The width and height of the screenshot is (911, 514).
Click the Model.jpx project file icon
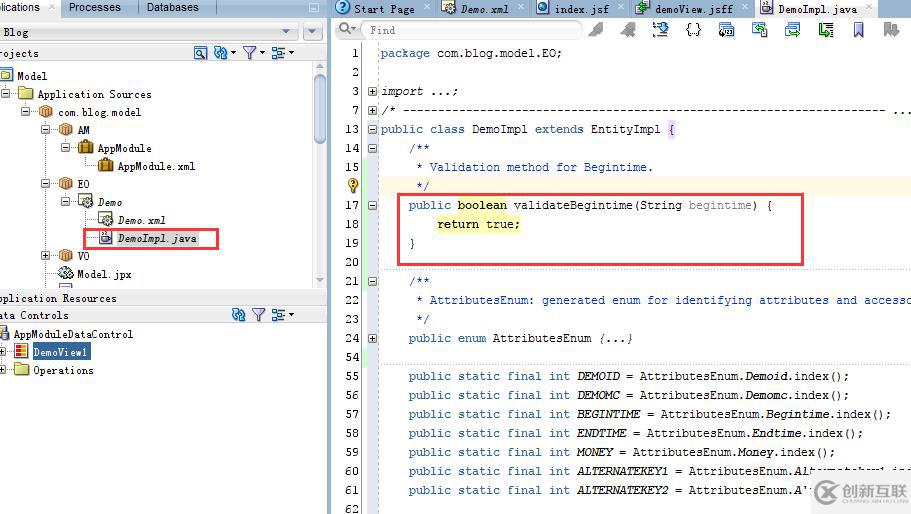click(x=66, y=274)
